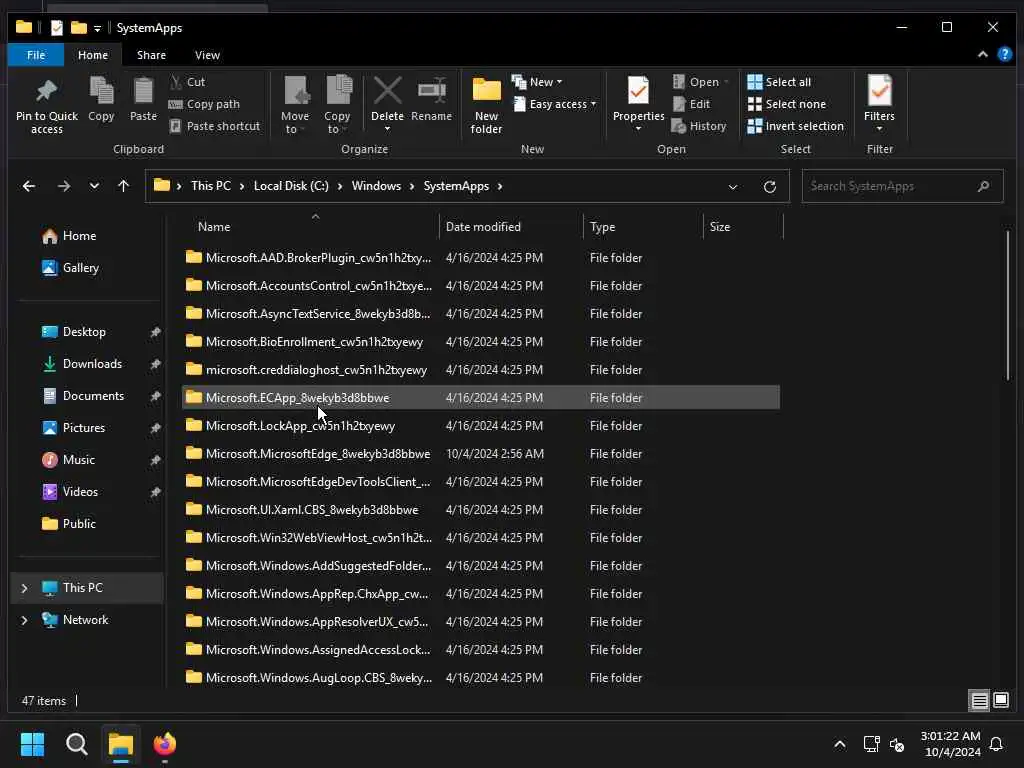Image resolution: width=1024 pixels, height=768 pixels.
Task: Go up one folder level
Action: coord(123,186)
